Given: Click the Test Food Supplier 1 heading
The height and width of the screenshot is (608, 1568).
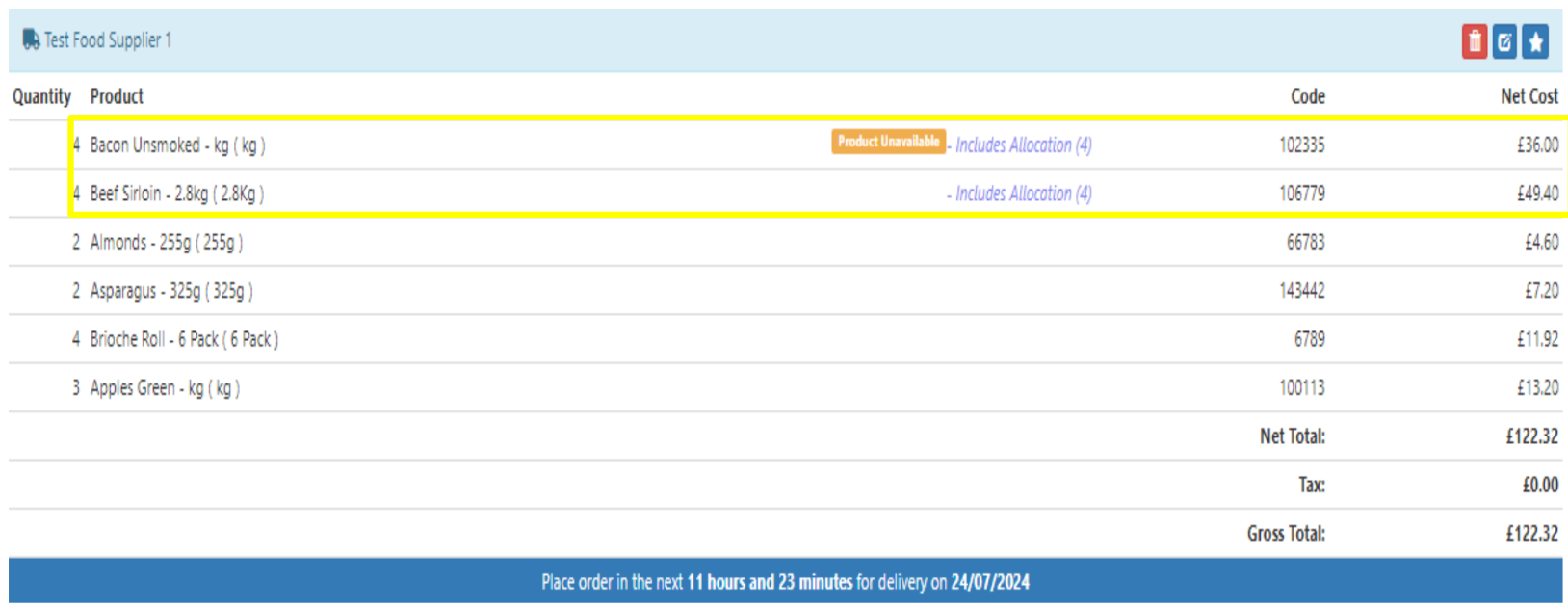Looking at the screenshot, I should [108, 40].
